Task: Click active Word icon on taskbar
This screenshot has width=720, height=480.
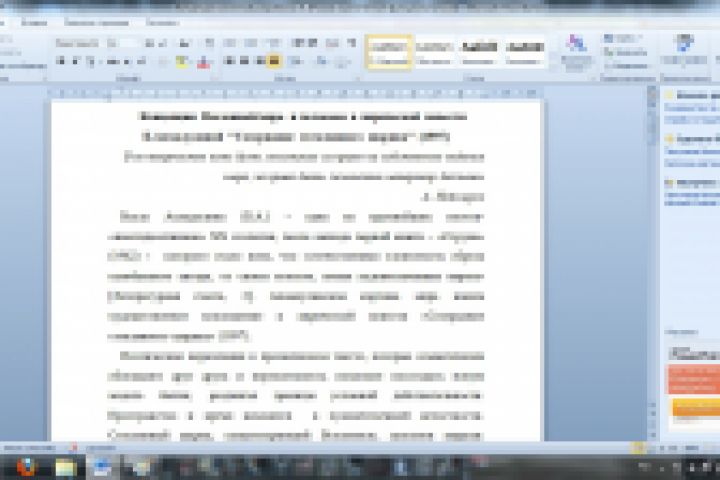Action: coord(101,468)
